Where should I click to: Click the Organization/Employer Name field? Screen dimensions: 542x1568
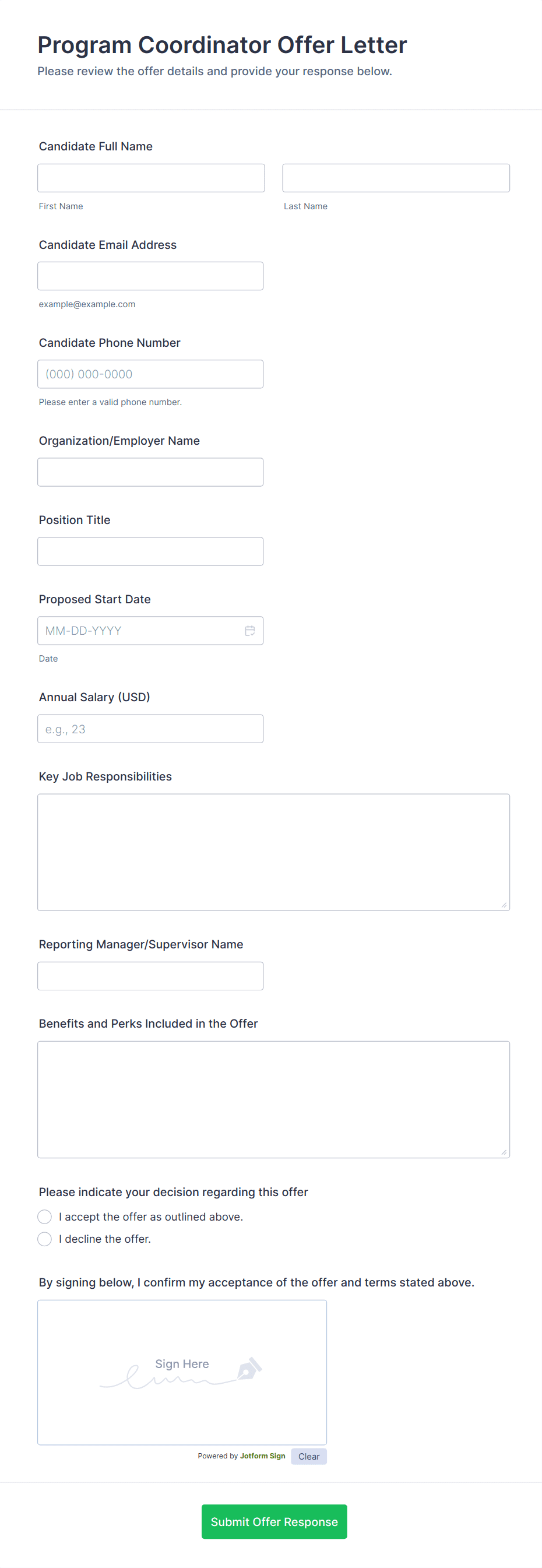(x=150, y=472)
